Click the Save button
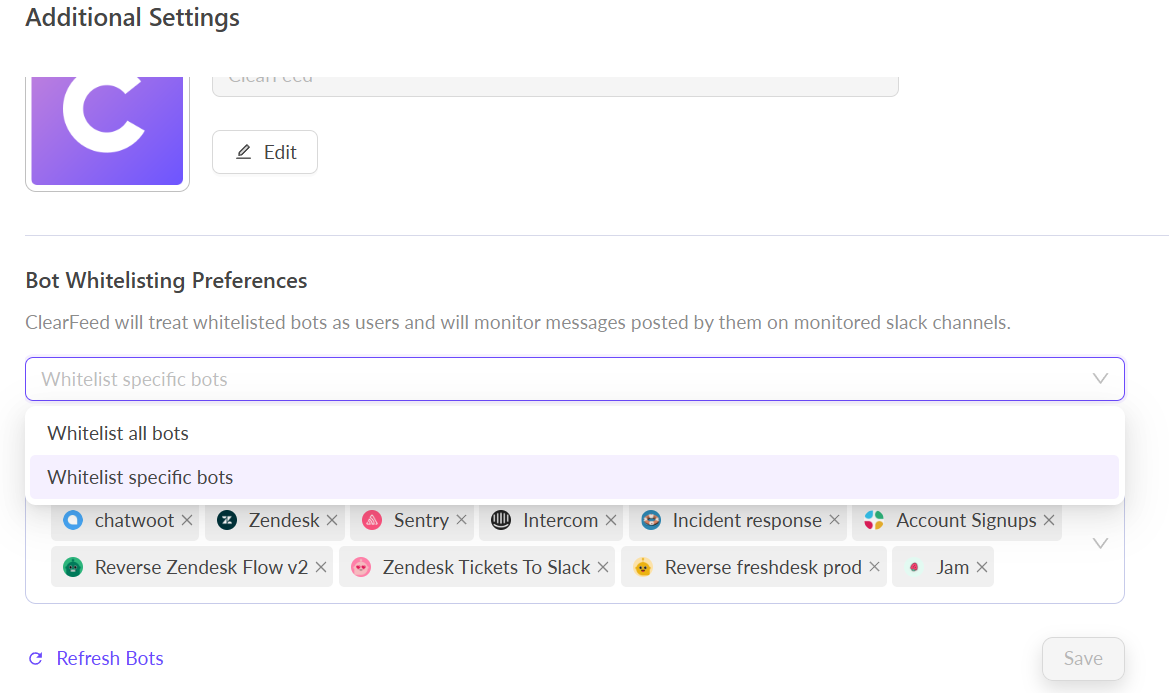The width and height of the screenshot is (1169, 693). tap(1083, 658)
